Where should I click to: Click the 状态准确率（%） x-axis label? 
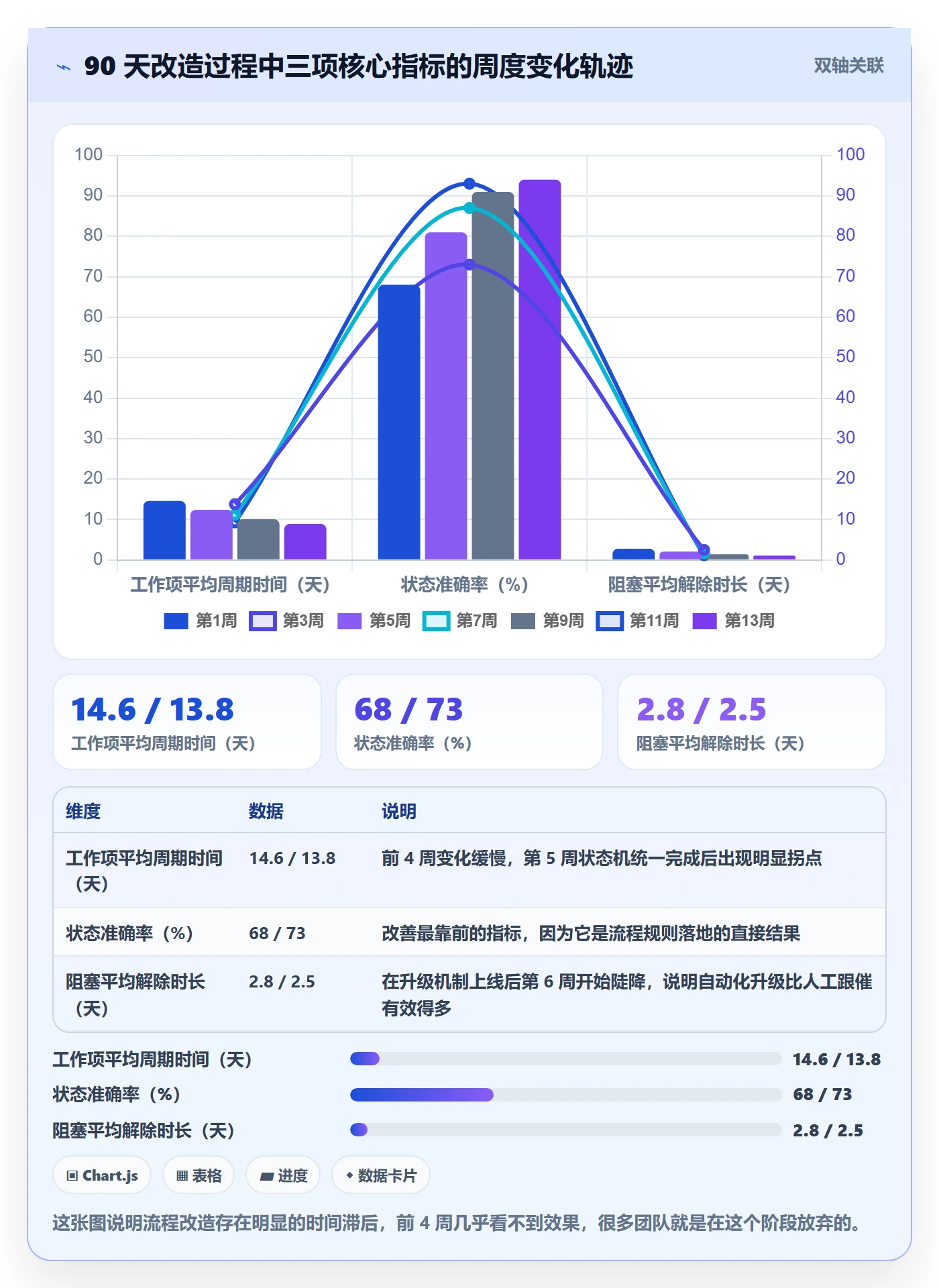coord(465,585)
